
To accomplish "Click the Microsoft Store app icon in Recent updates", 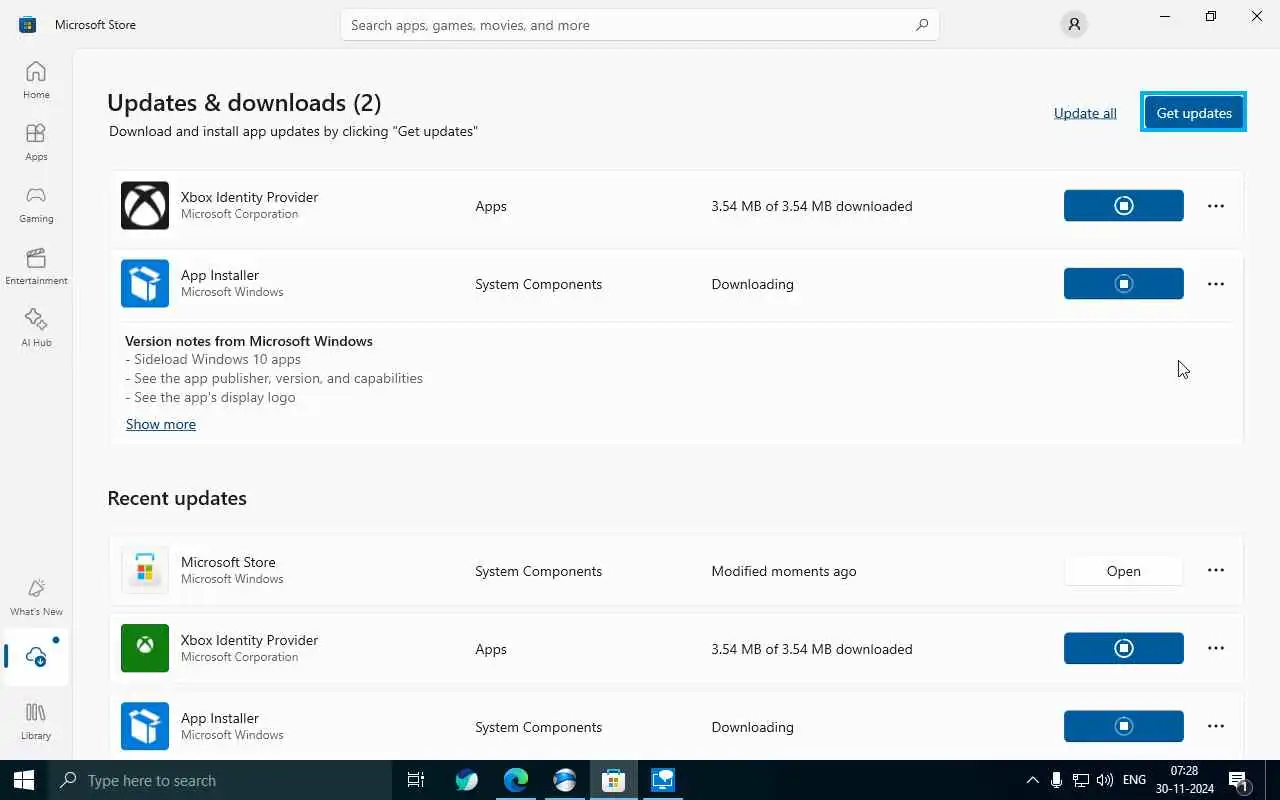I will 145,571.
